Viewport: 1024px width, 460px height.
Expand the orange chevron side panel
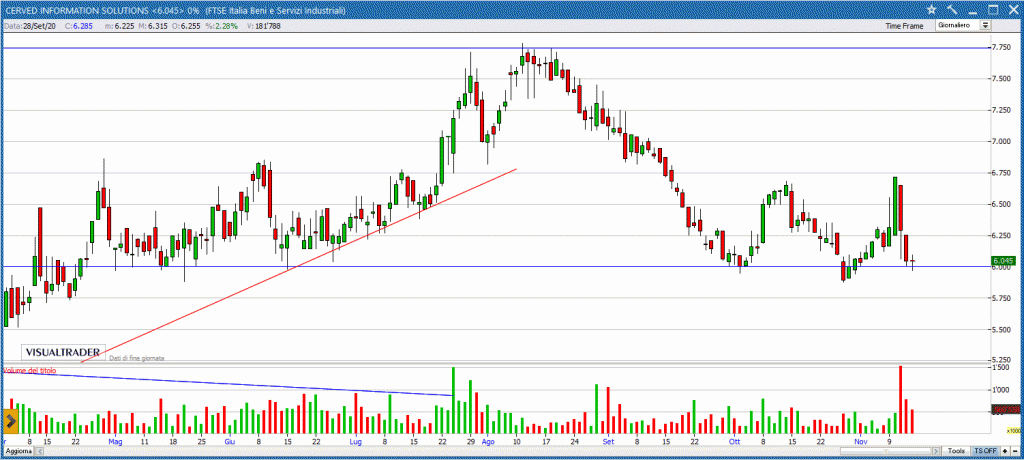[x=10, y=421]
